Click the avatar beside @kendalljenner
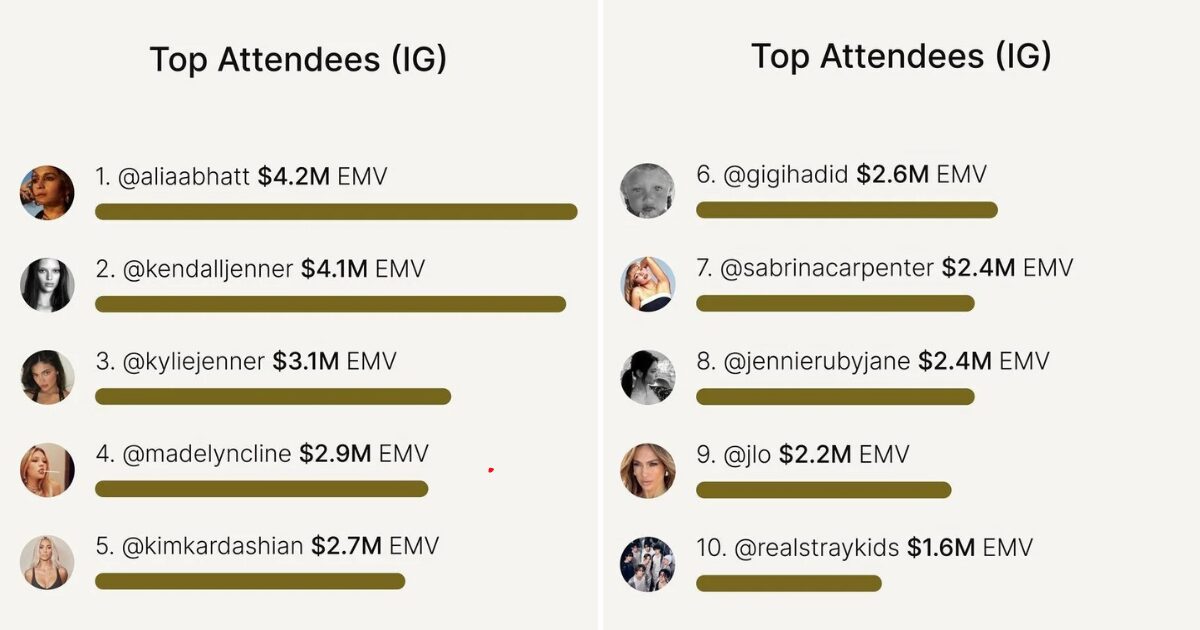This screenshot has height=630, width=1200. coord(47,285)
